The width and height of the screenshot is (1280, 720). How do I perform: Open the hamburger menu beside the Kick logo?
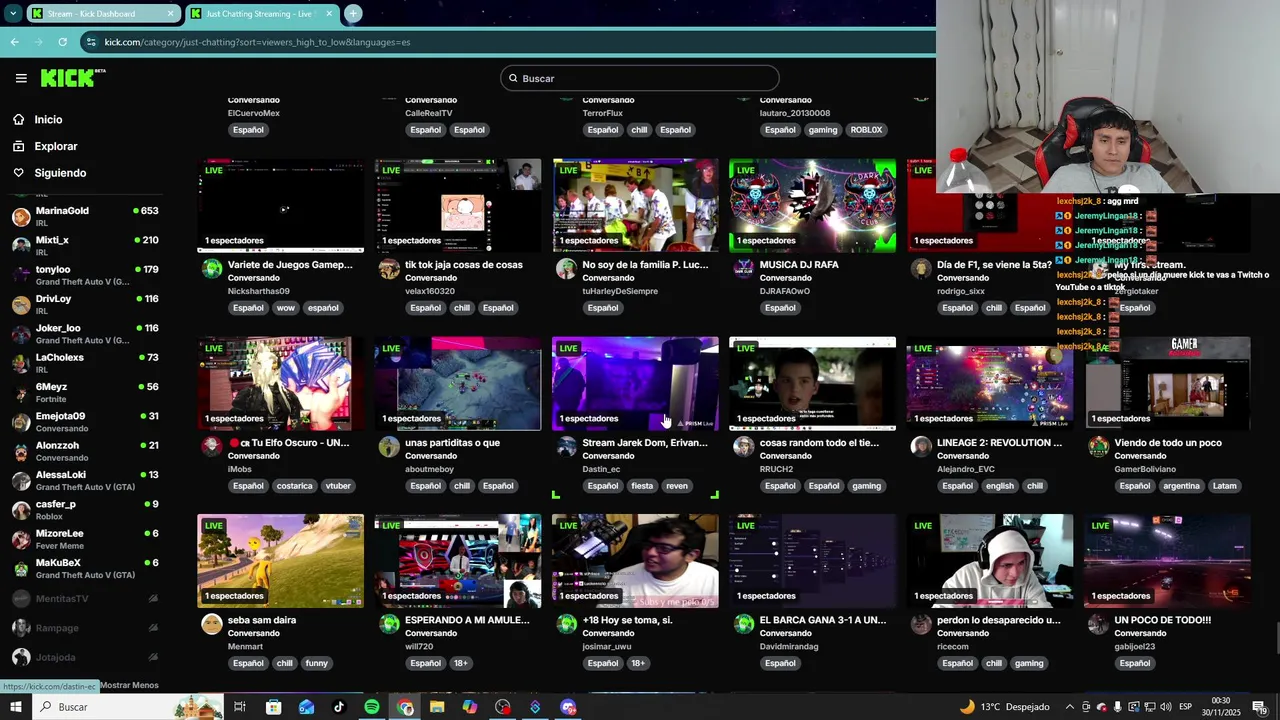coord(21,78)
